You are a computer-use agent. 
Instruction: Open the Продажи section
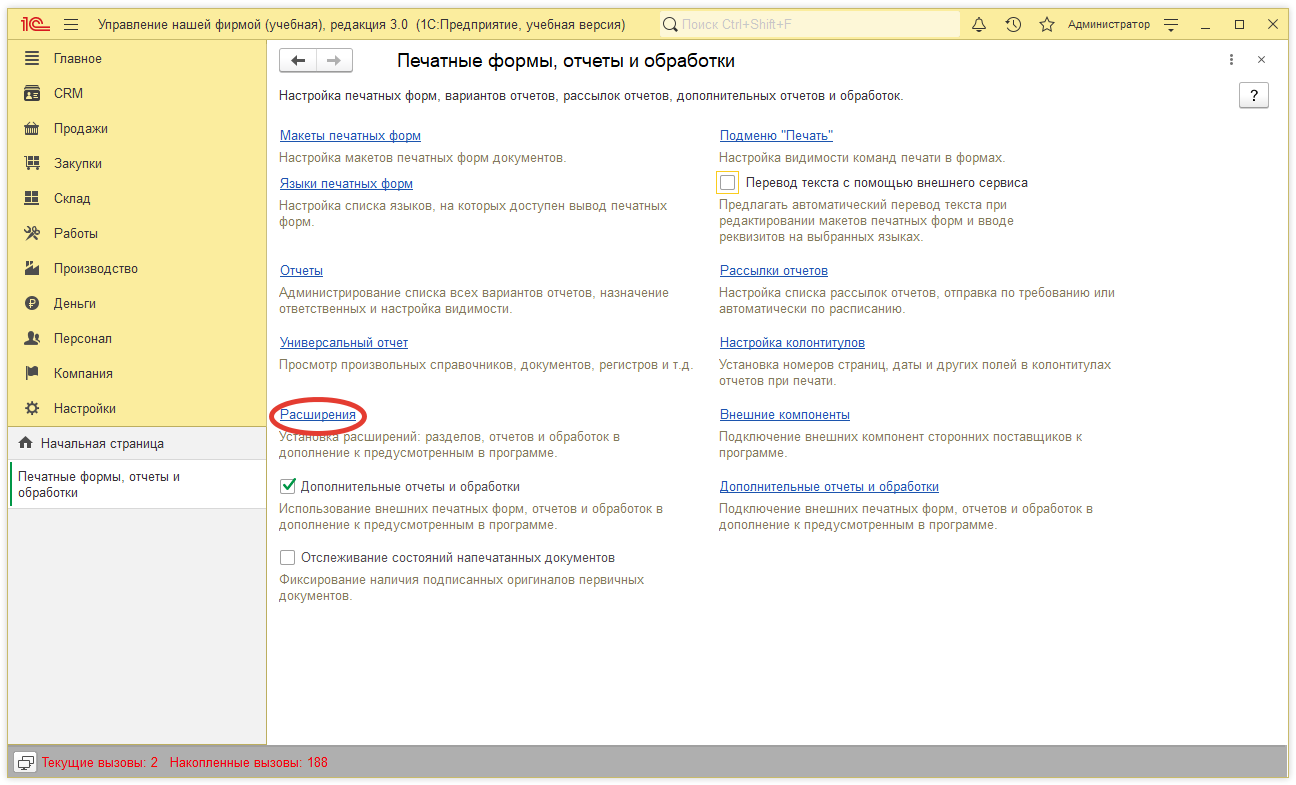tap(80, 128)
